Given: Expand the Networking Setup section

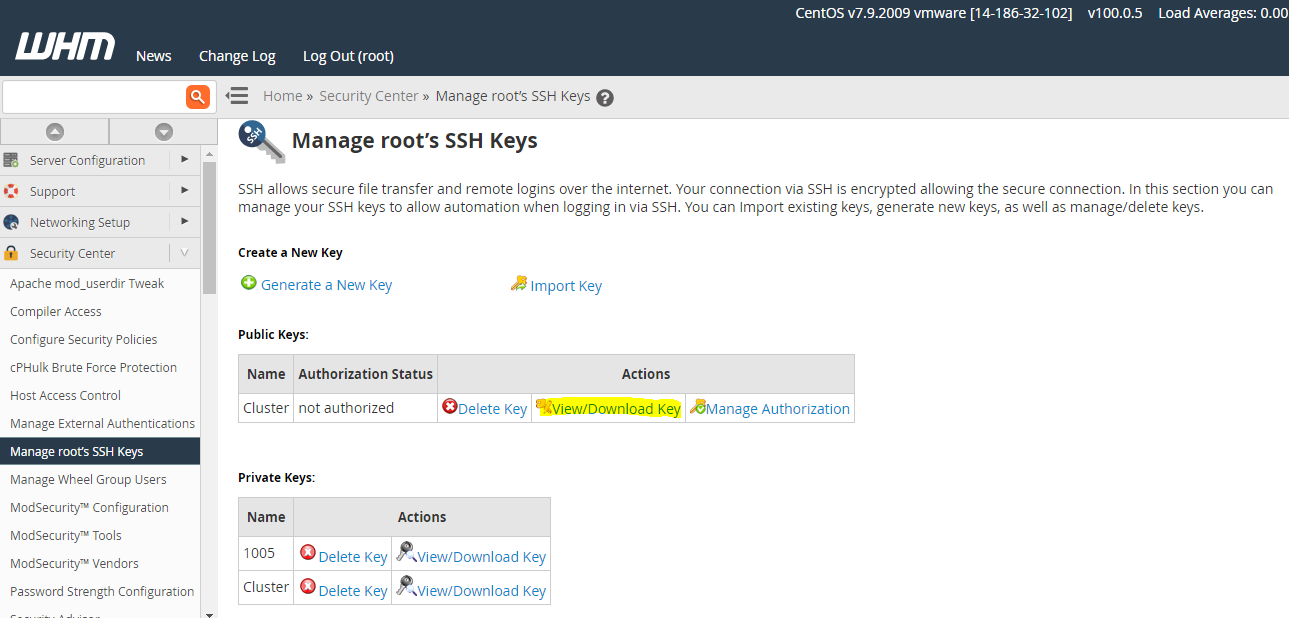Looking at the screenshot, I should pos(184,222).
